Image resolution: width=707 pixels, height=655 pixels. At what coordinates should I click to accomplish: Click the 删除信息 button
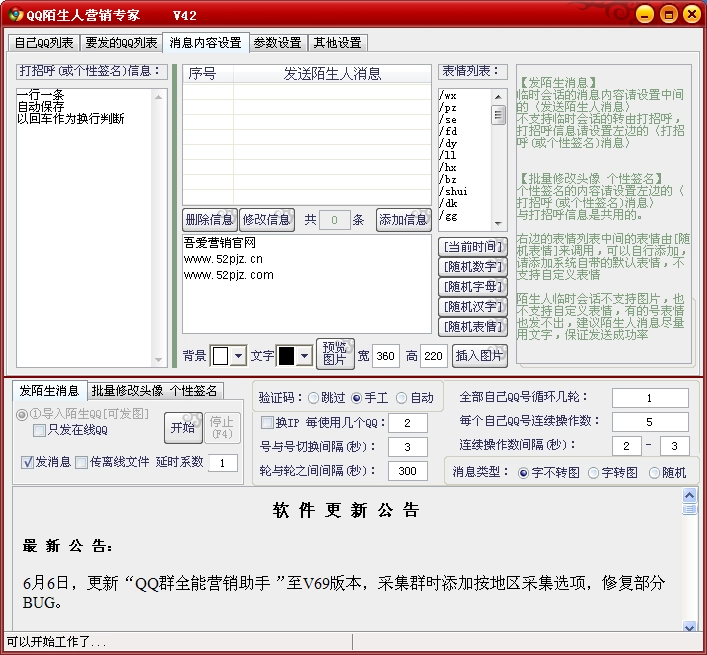coord(210,220)
